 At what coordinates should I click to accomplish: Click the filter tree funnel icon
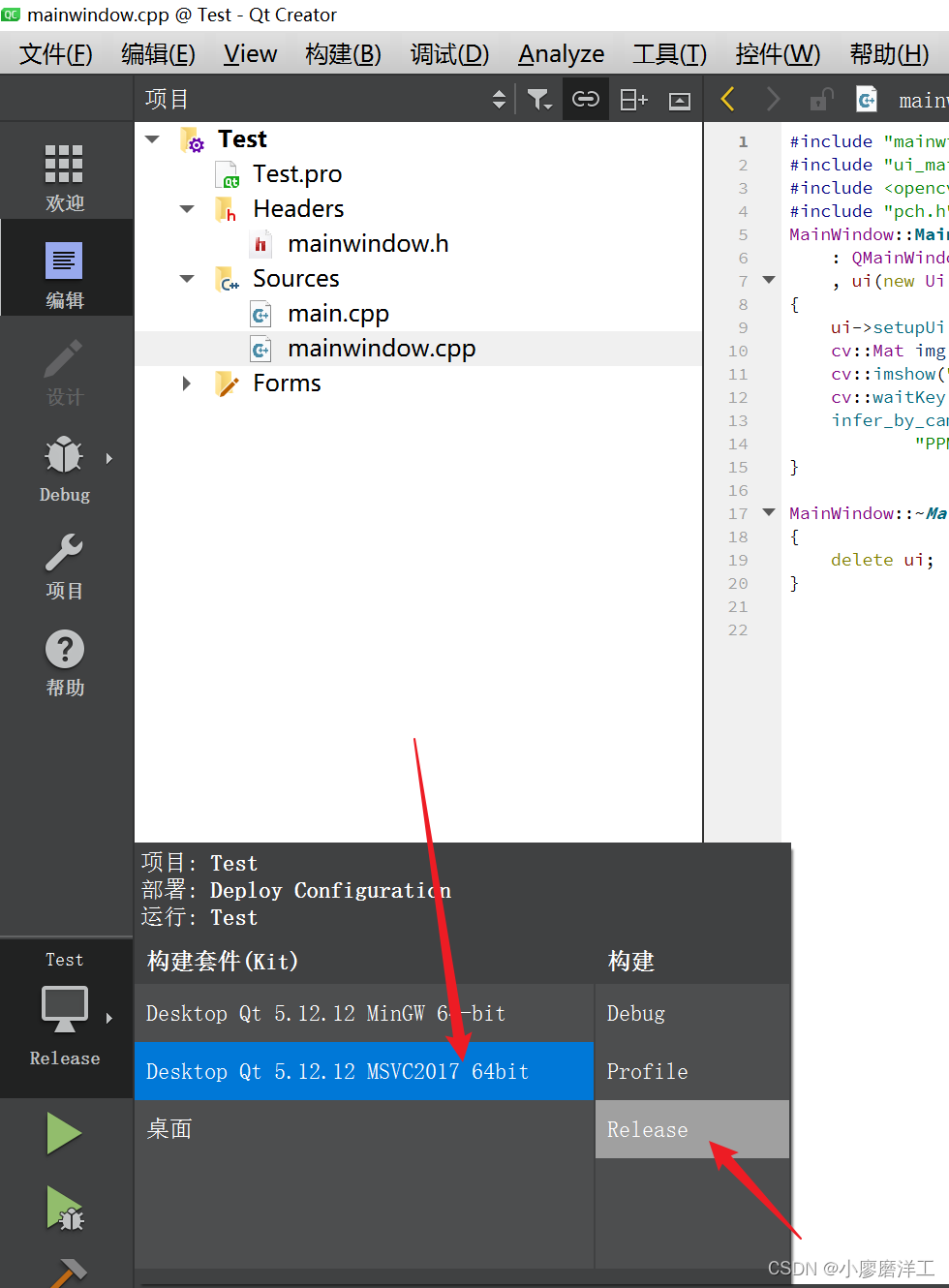tap(539, 99)
